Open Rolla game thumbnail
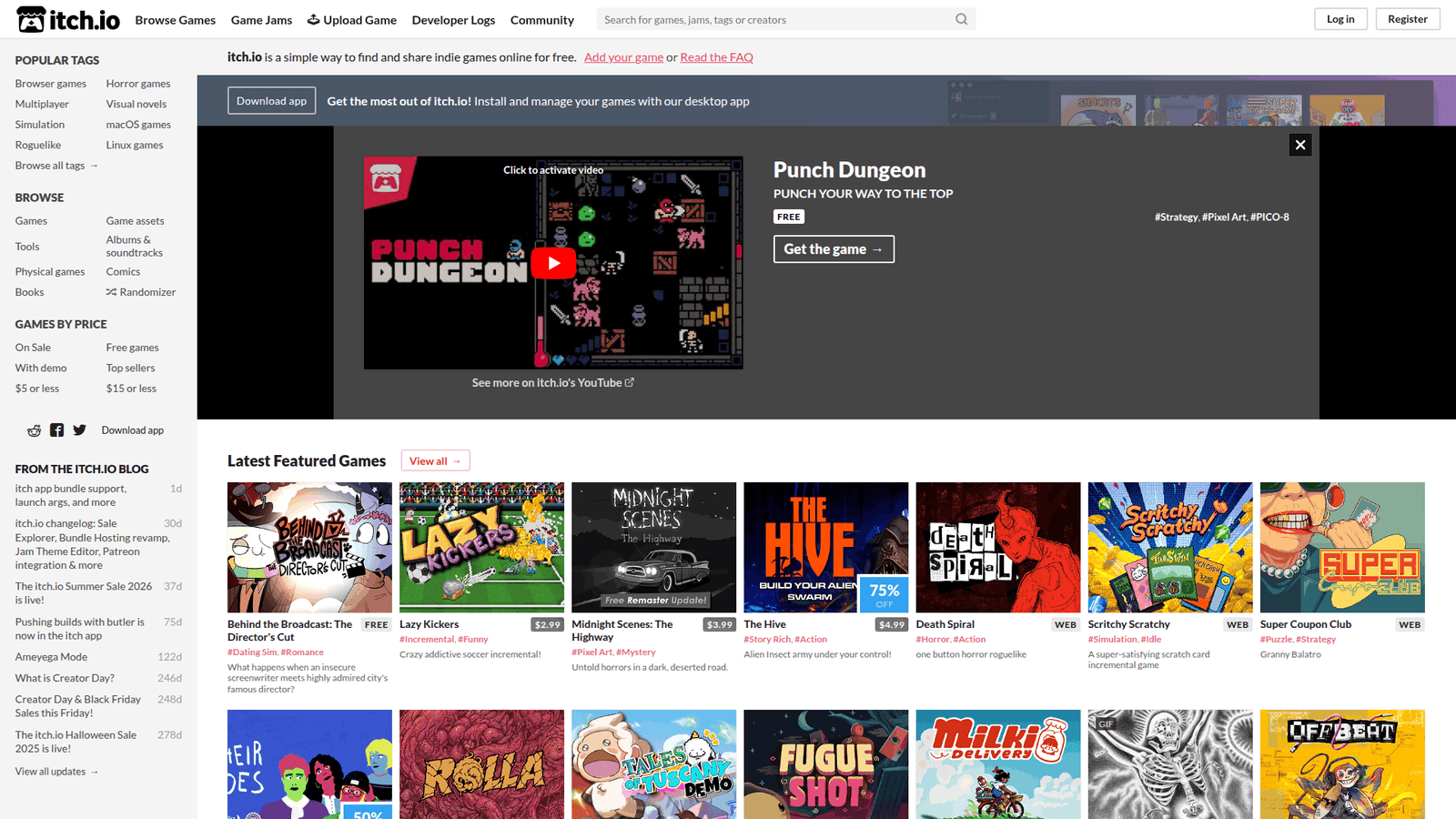This screenshot has height=819, width=1456. 481,764
